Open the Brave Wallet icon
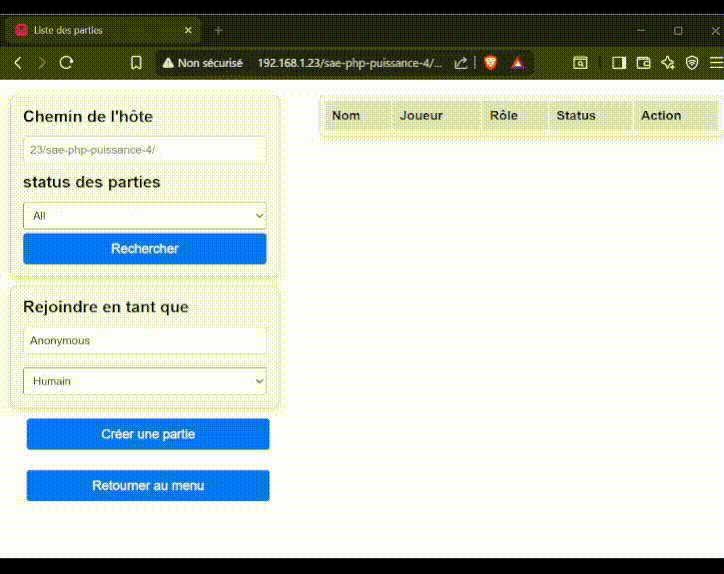The height and width of the screenshot is (574, 724). click(644, 63)
